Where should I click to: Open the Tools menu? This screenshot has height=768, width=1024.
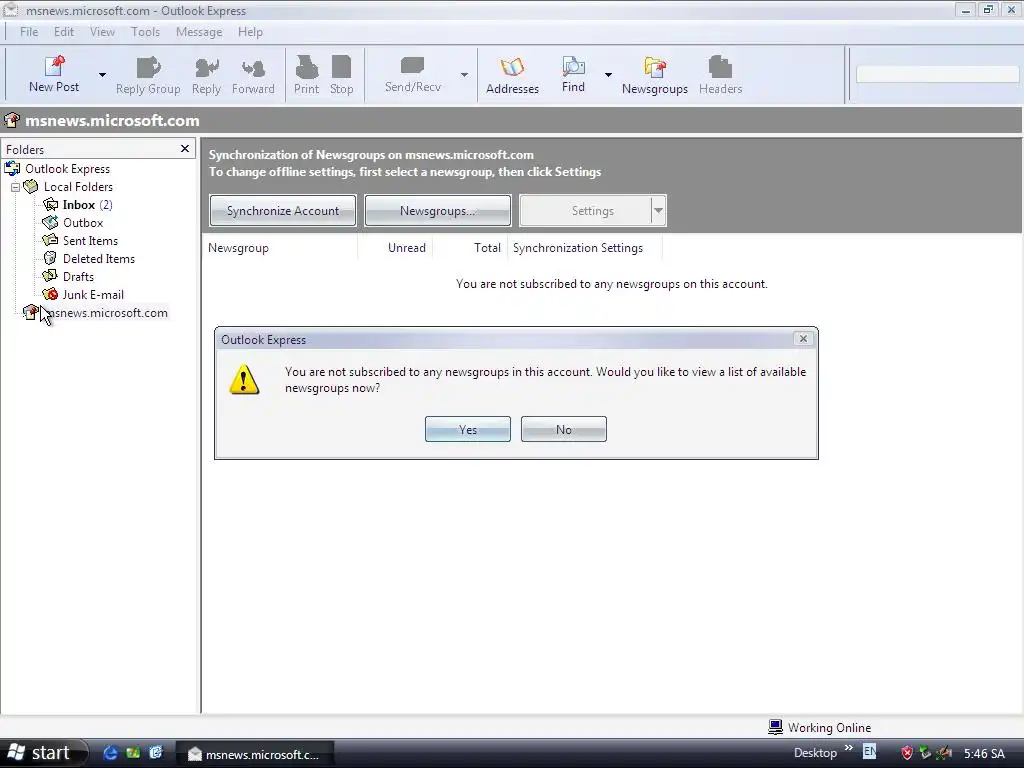(145, 32)
